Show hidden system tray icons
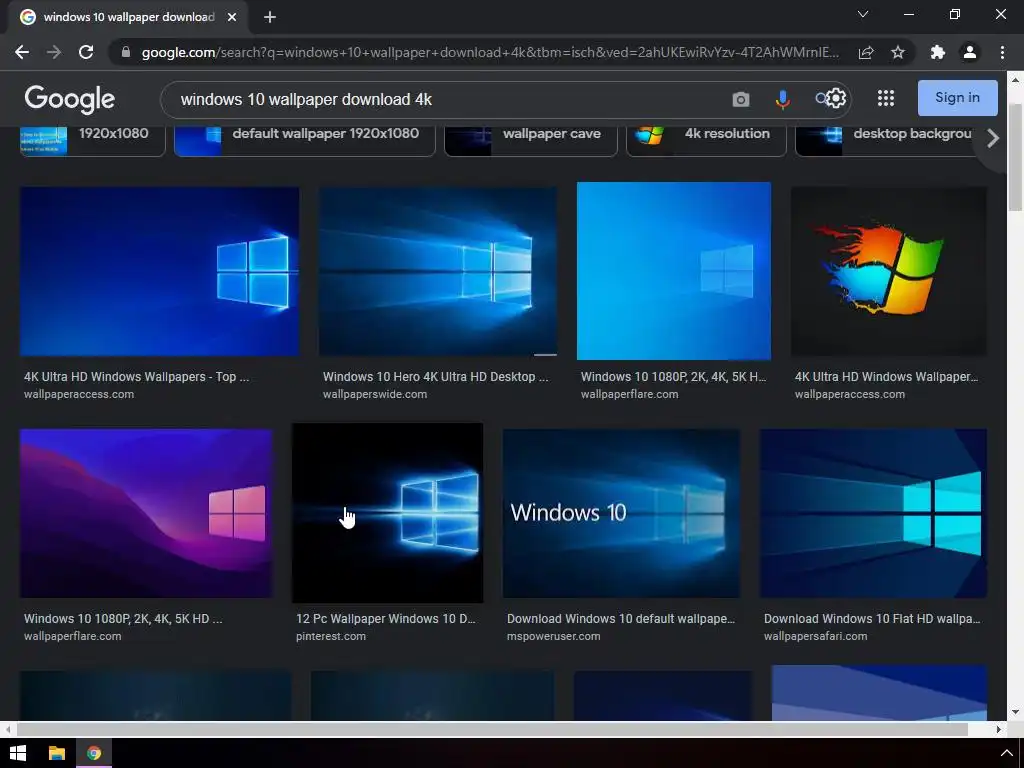The height and width of the screenshot is (768, 1024). pos(1006,753)
